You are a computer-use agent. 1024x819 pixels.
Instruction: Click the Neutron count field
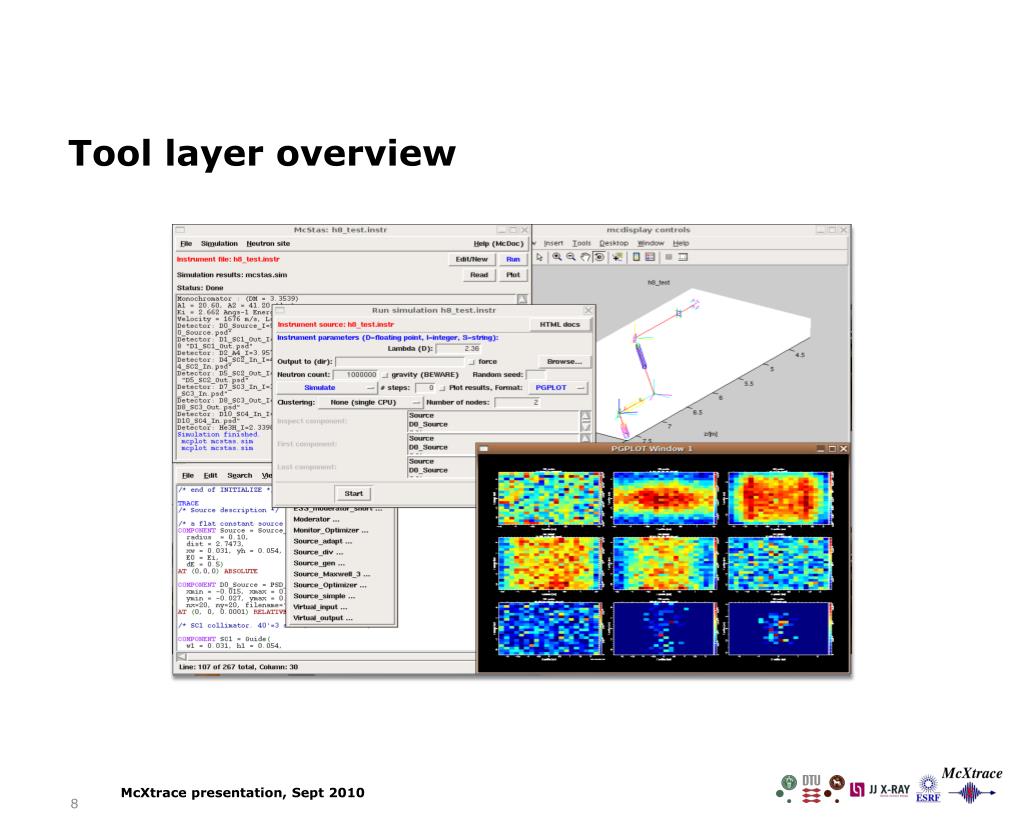coord(356,375)
